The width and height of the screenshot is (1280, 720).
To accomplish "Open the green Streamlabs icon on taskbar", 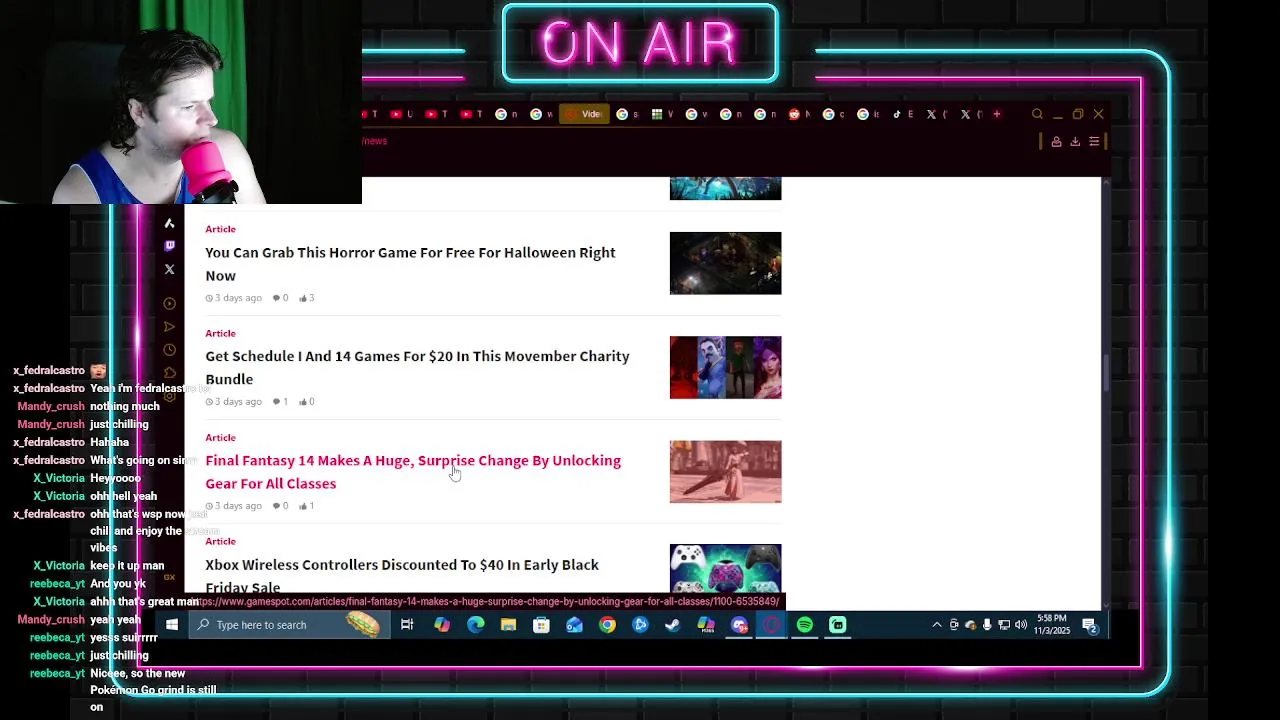I will pyautogui.click(x=838, y=625).
